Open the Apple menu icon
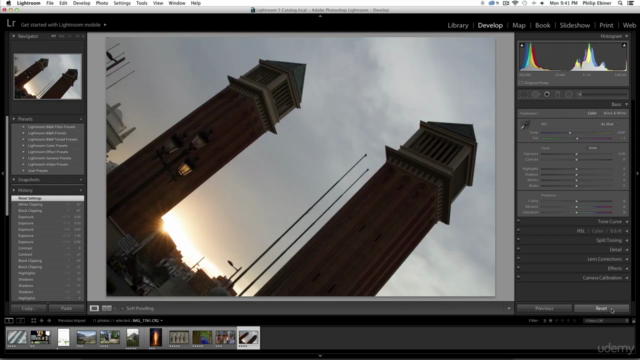This screenshot has width=640, height=360. point(8,3)
